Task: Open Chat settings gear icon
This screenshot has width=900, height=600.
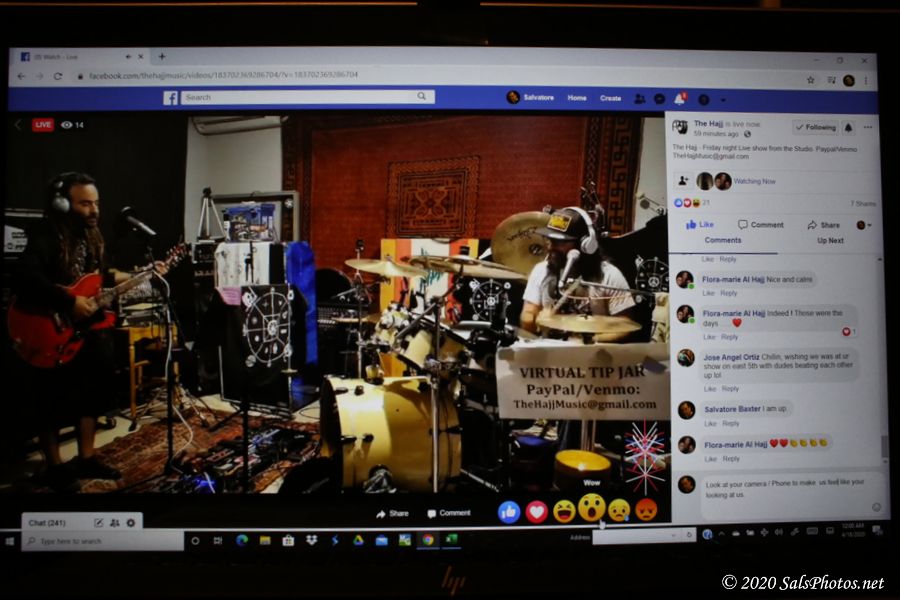Action: click(131, 522)
